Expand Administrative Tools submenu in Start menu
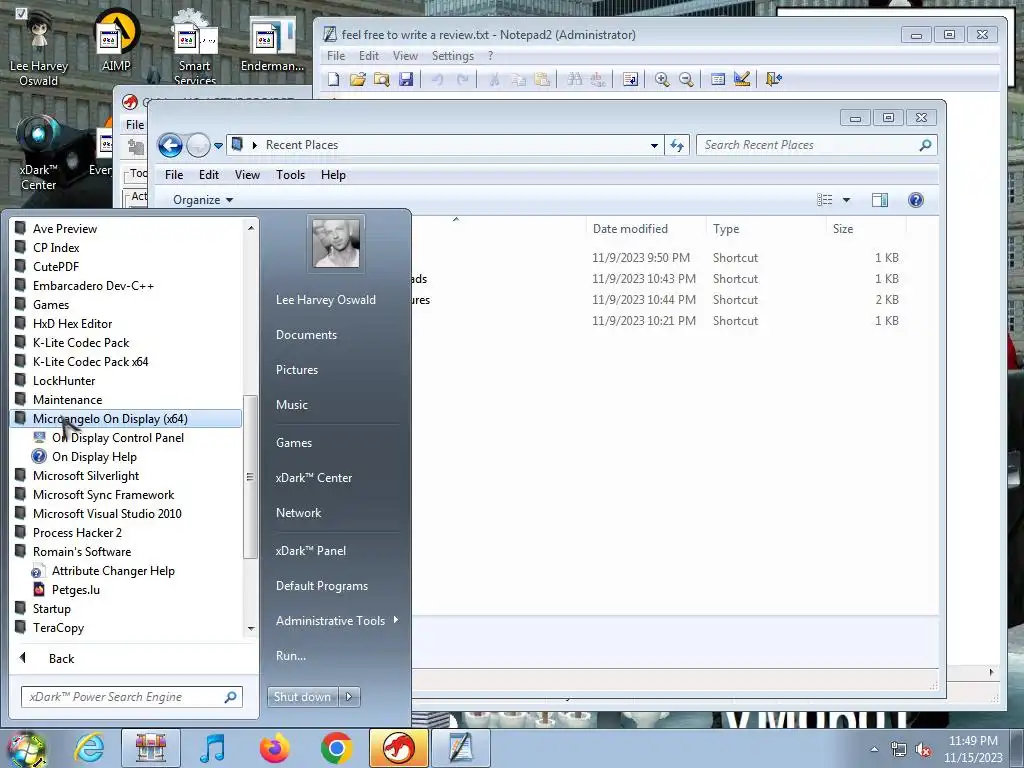 pos(396,620)
